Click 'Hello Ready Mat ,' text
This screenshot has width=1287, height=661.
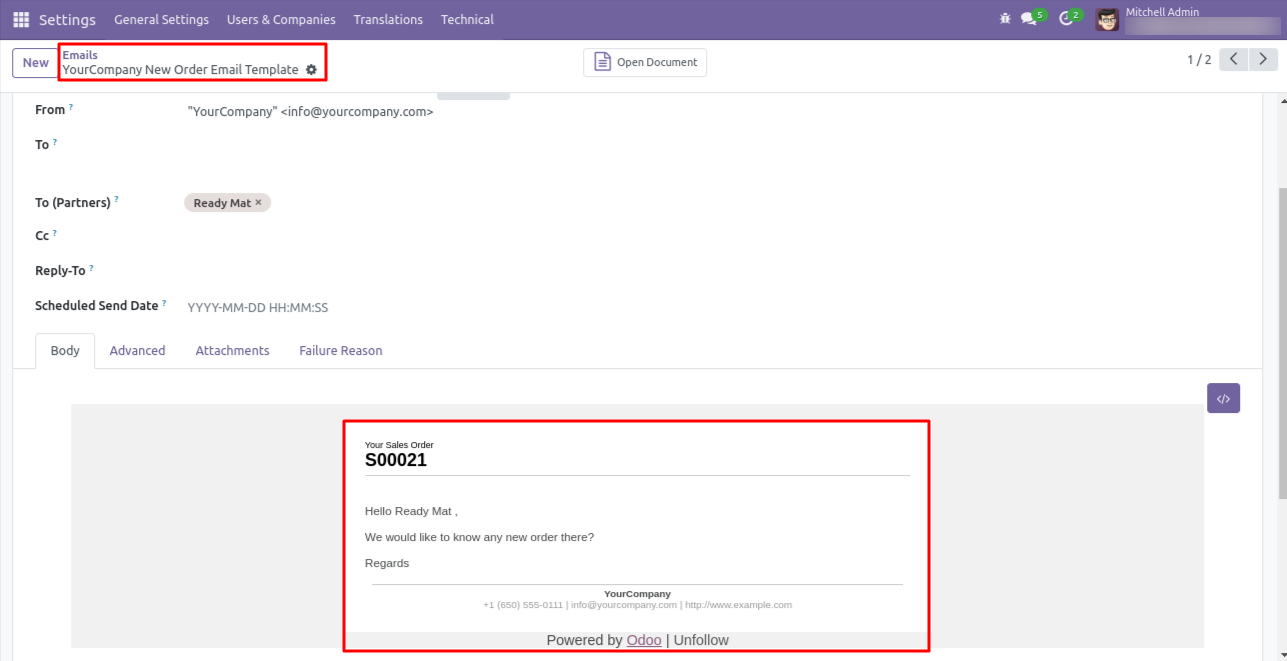(411, 511)
